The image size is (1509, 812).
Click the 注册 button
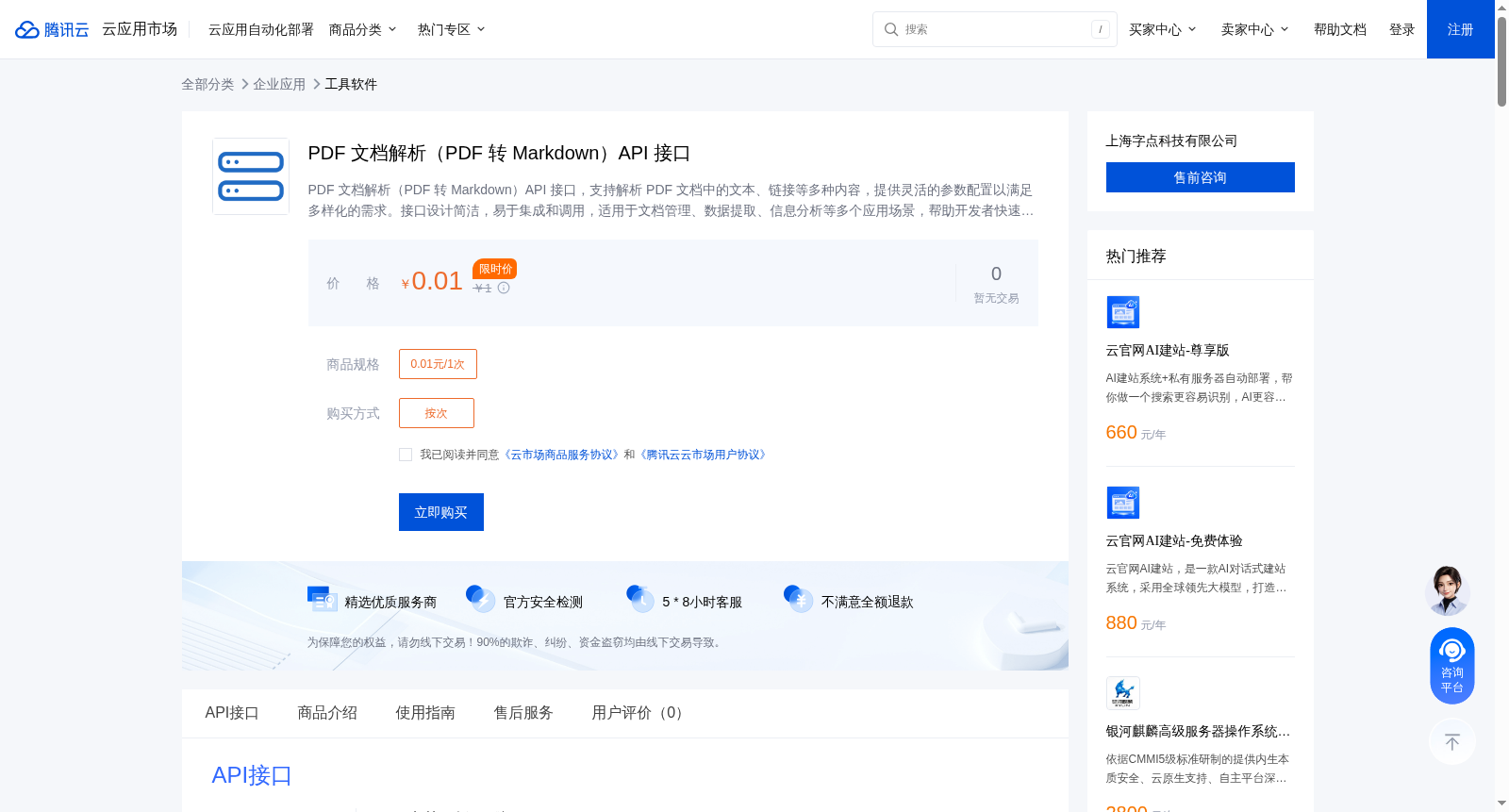pos(1460,29)
